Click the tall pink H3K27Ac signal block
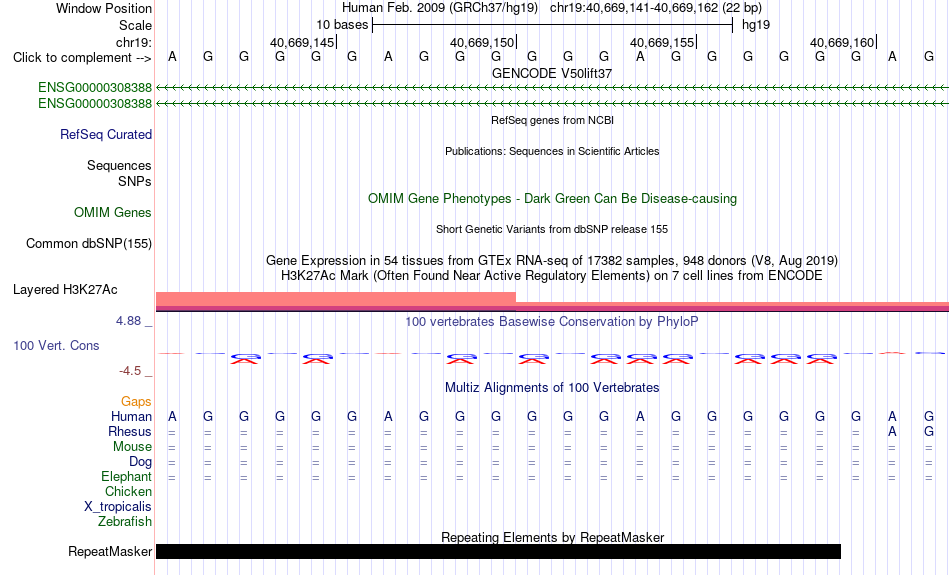Image resolution: width=950 pixels, height=575 pixels. [x=336, y=300]
